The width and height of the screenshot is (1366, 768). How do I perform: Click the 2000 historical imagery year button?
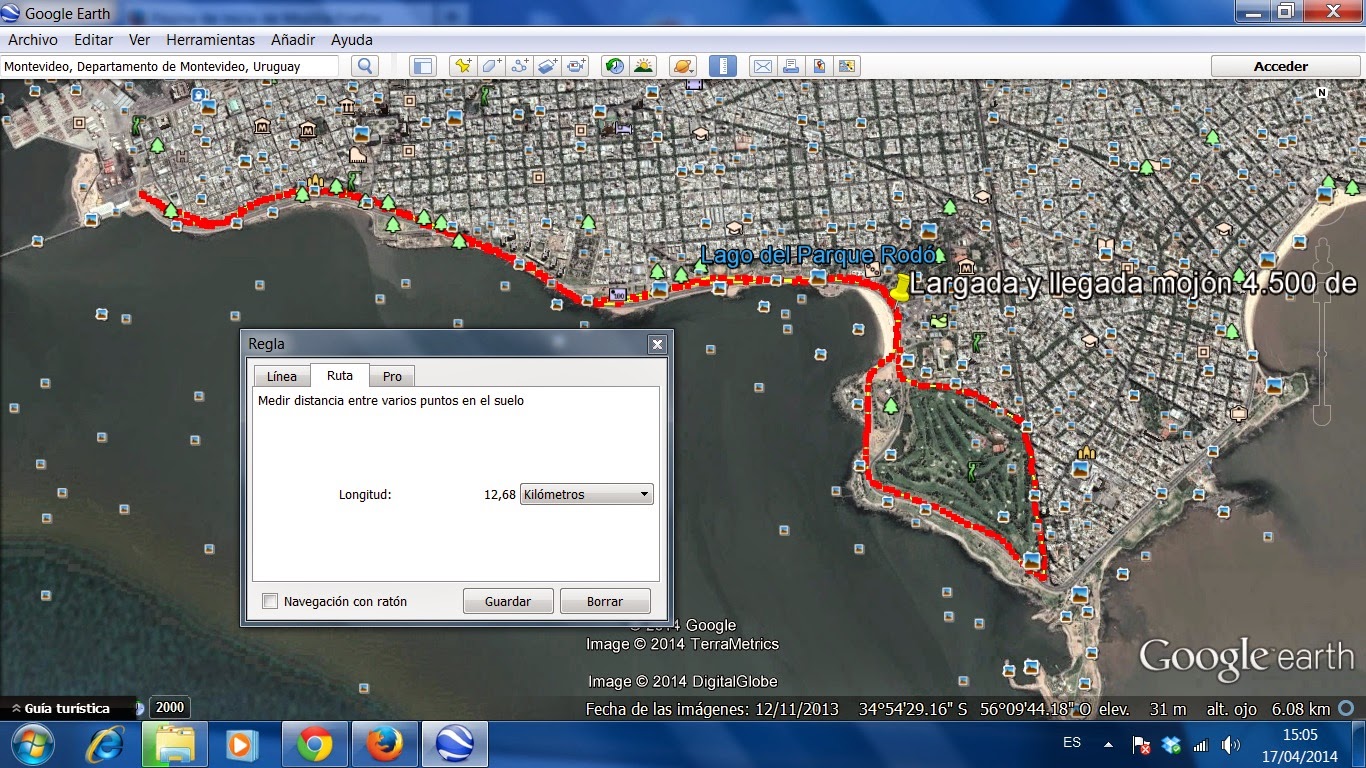click(x=170, y=707)
